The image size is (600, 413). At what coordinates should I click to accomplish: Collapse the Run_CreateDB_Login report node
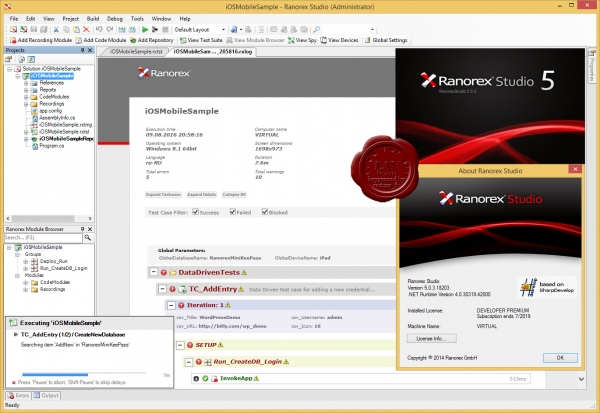pos(189,362)
